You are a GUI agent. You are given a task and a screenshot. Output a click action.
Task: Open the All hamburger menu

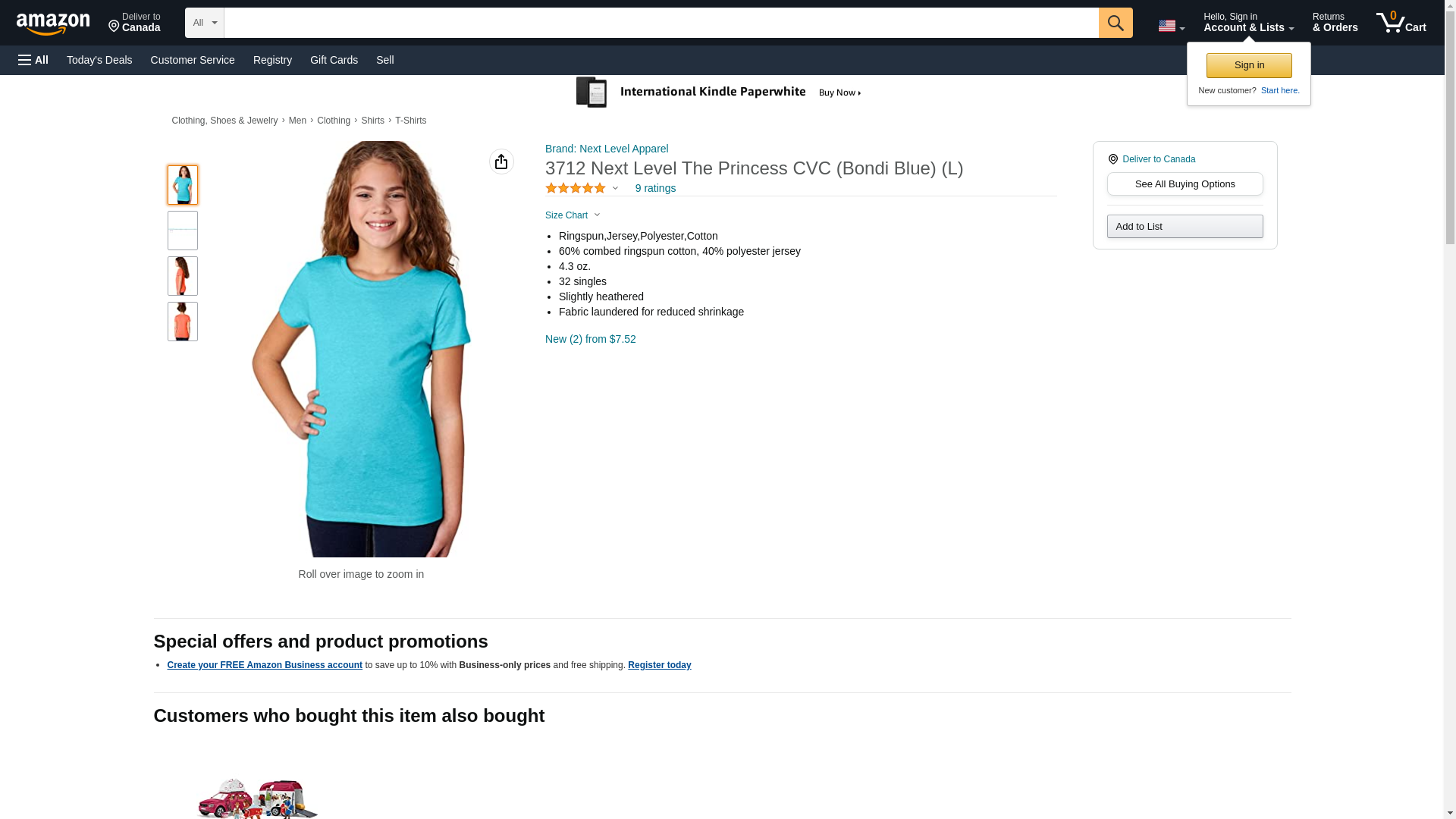click(33, 60)
